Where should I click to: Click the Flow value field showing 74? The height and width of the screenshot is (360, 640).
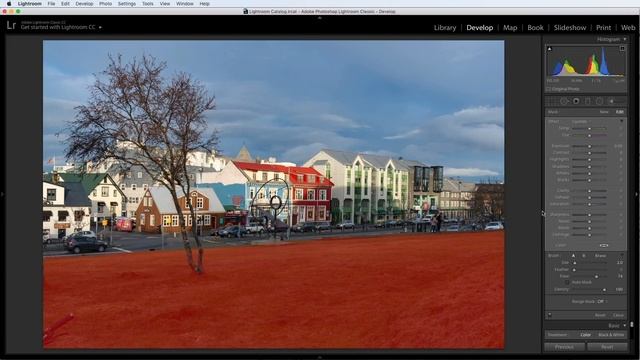(x=620, y=276)
